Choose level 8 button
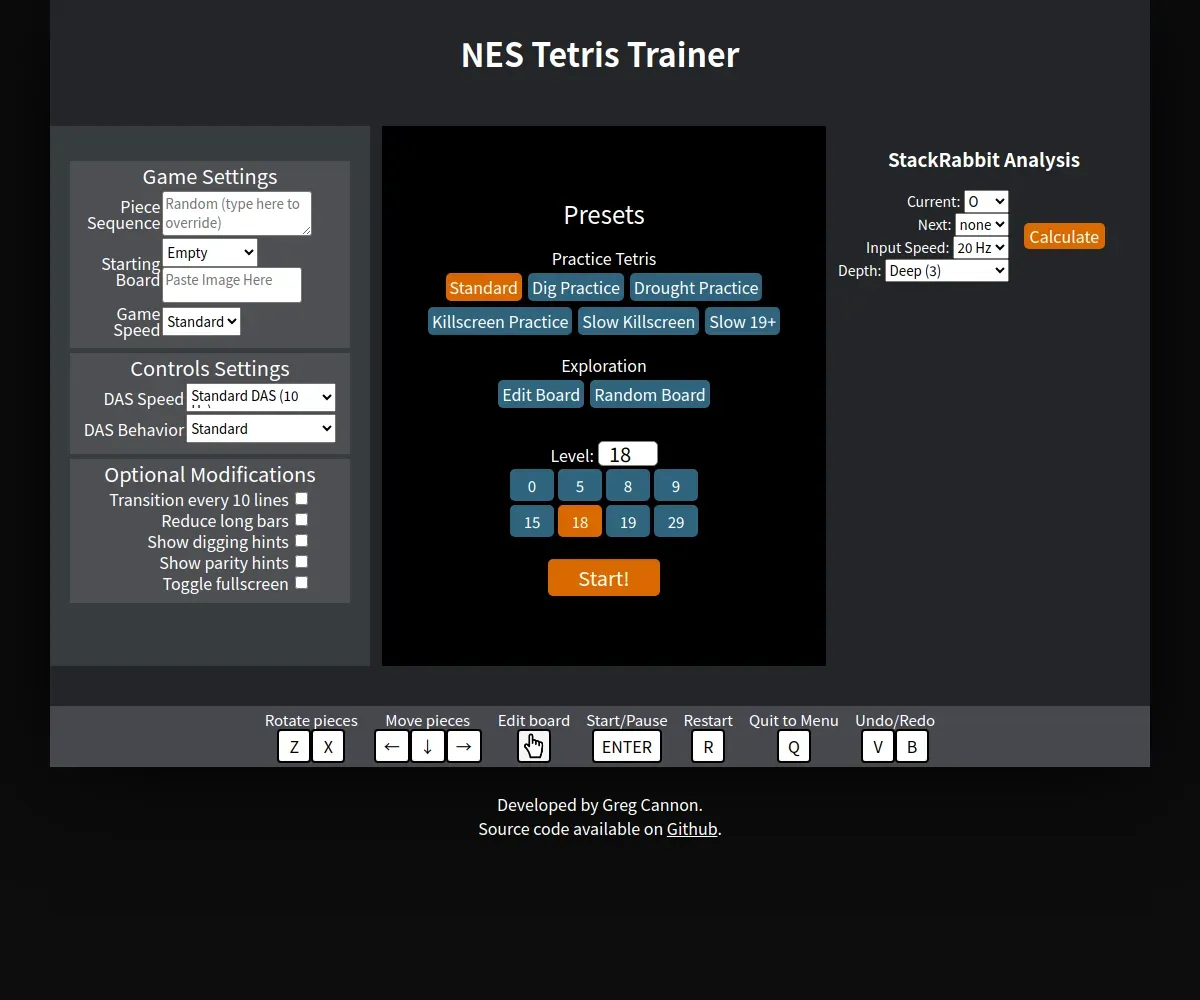The width and height of the screenshot is (1200, 1000). 628,486
